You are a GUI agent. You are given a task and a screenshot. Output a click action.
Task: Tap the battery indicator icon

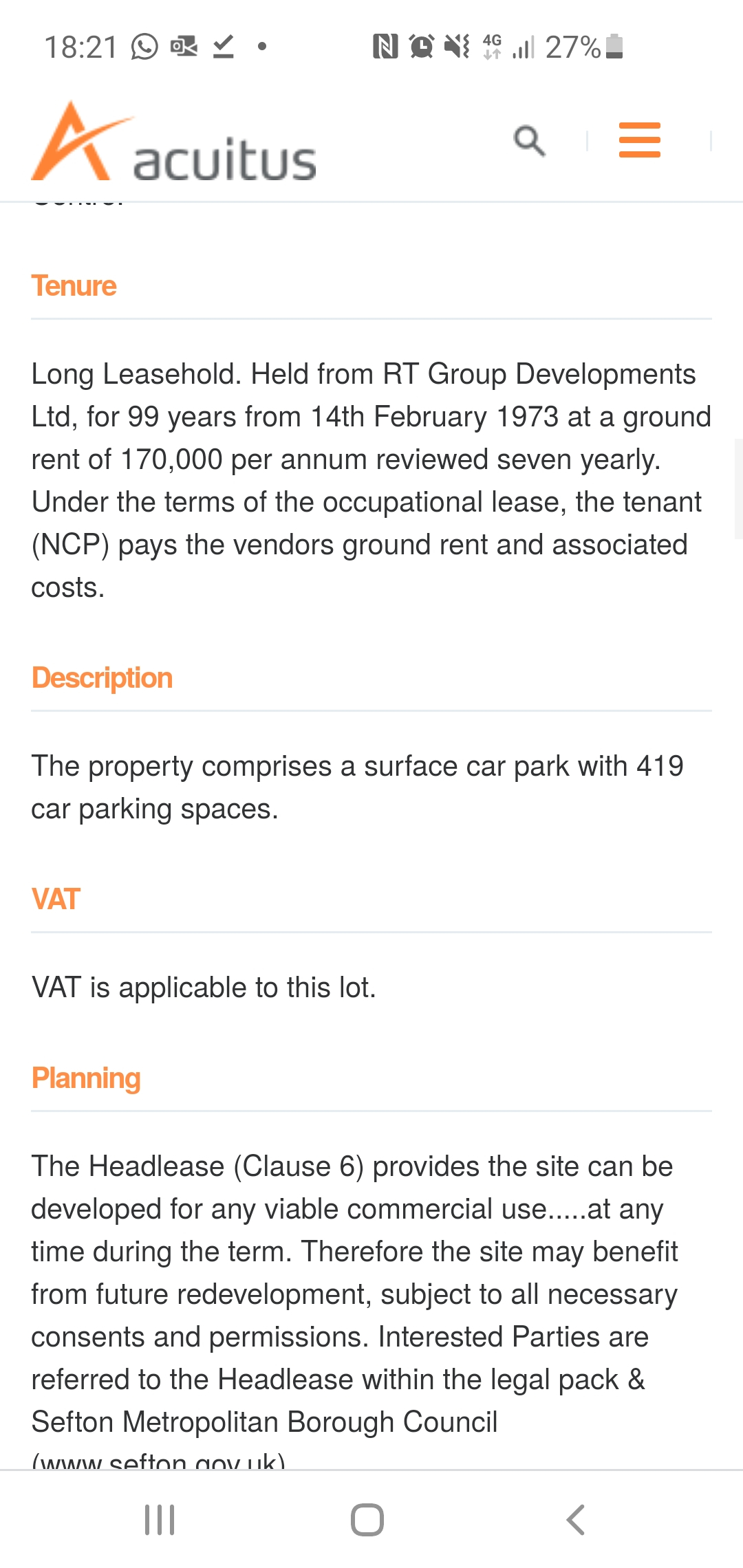(615, 47)
